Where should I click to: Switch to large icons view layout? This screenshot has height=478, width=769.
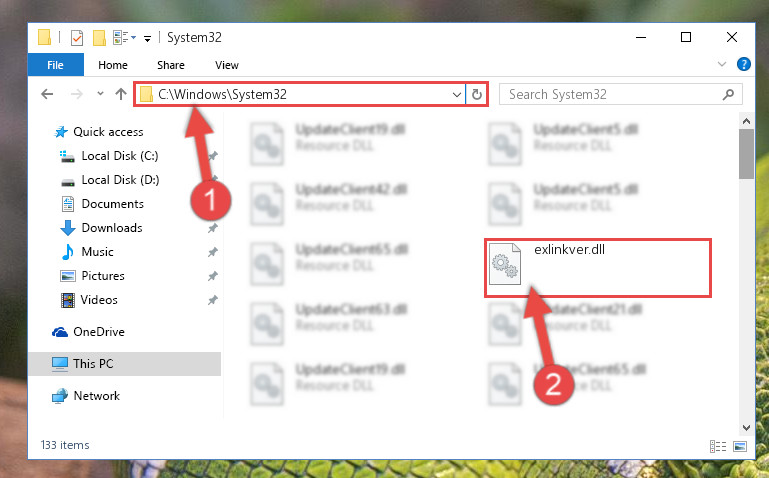[740, 446]
